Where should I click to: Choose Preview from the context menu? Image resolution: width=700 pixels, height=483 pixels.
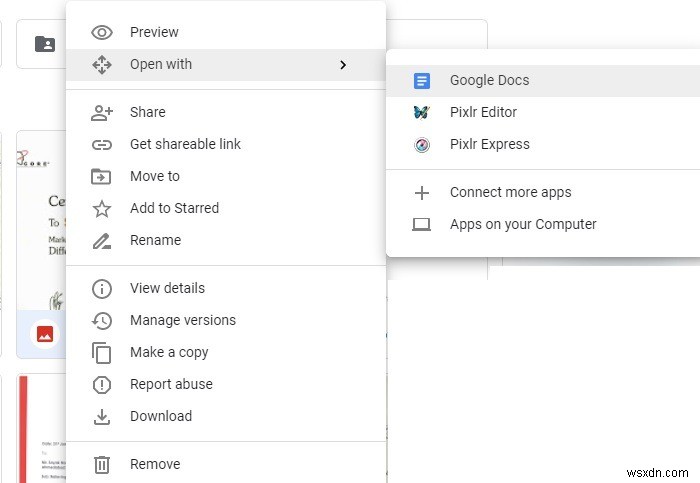226,33
